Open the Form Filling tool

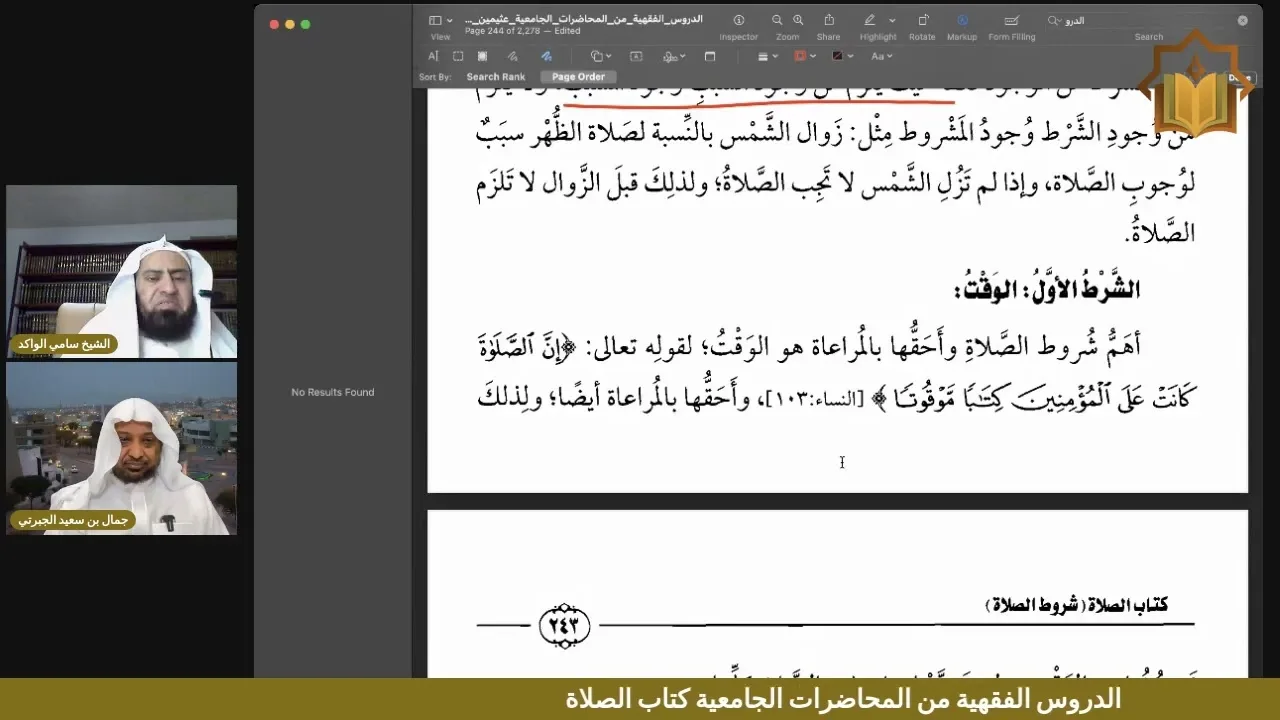(x=1011, y=21)
